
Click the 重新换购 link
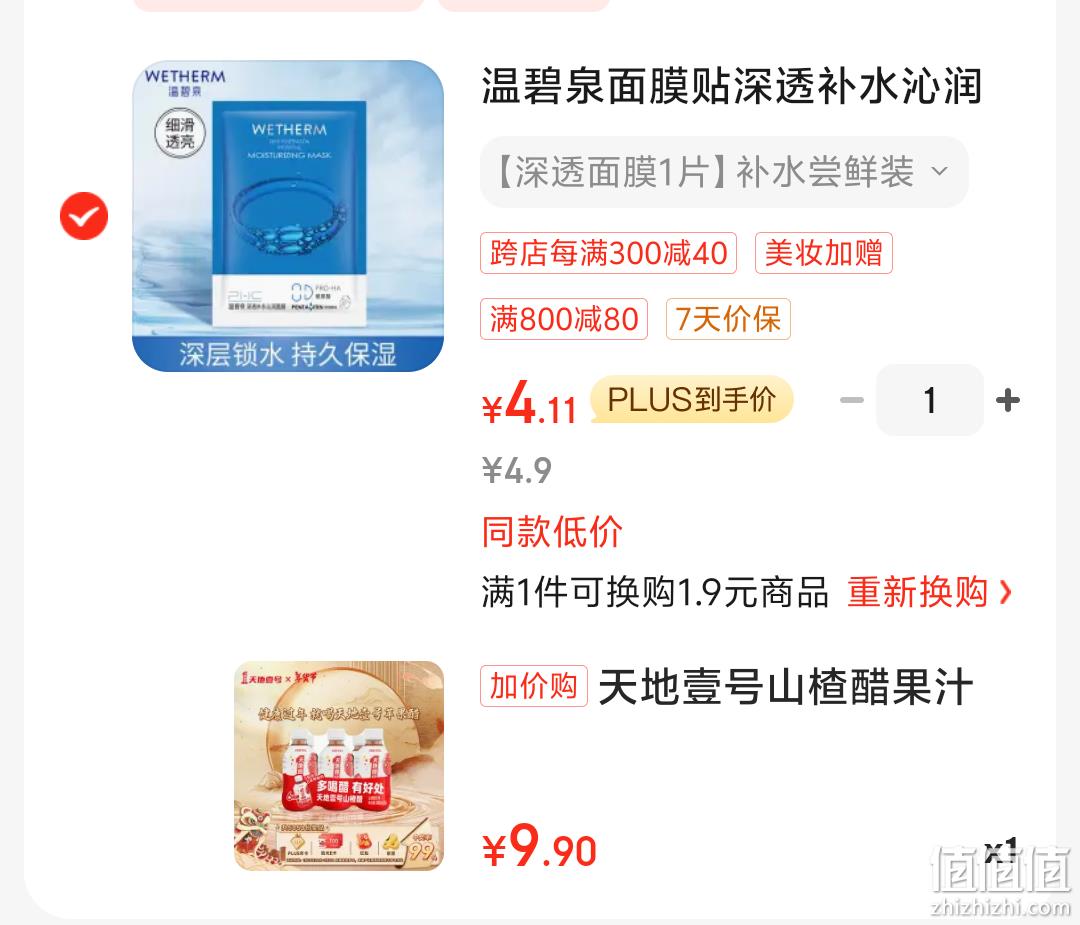pos(917,592)
